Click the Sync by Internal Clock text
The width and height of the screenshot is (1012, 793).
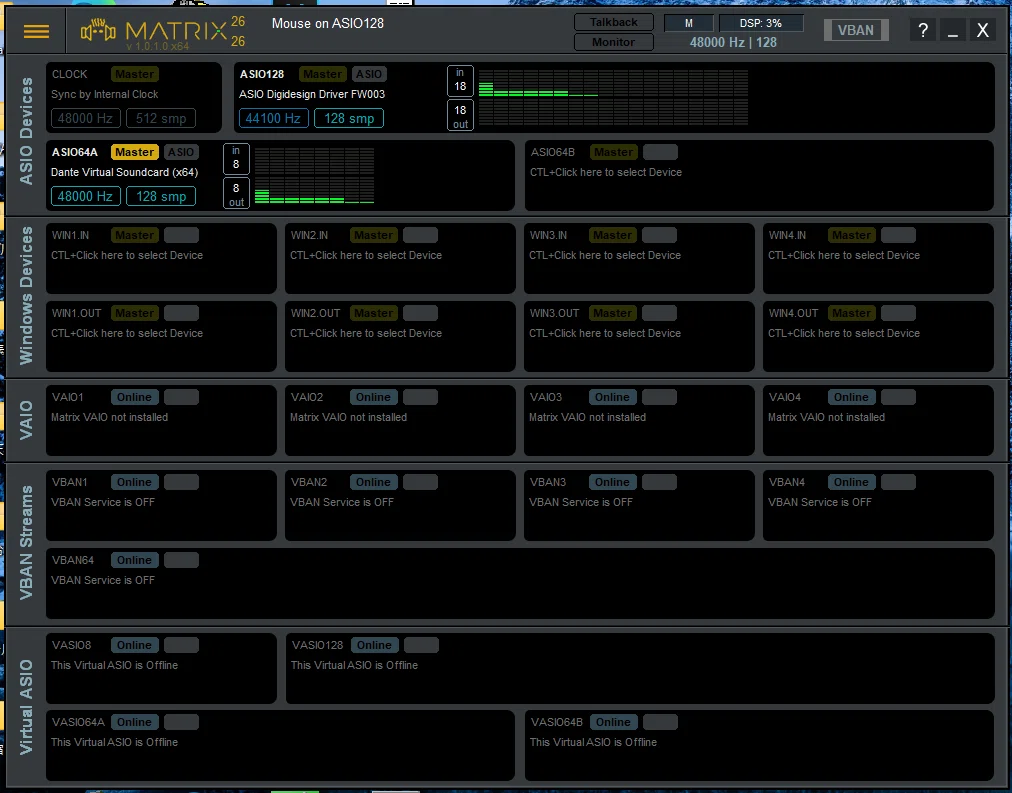click(x=105, y=94)
